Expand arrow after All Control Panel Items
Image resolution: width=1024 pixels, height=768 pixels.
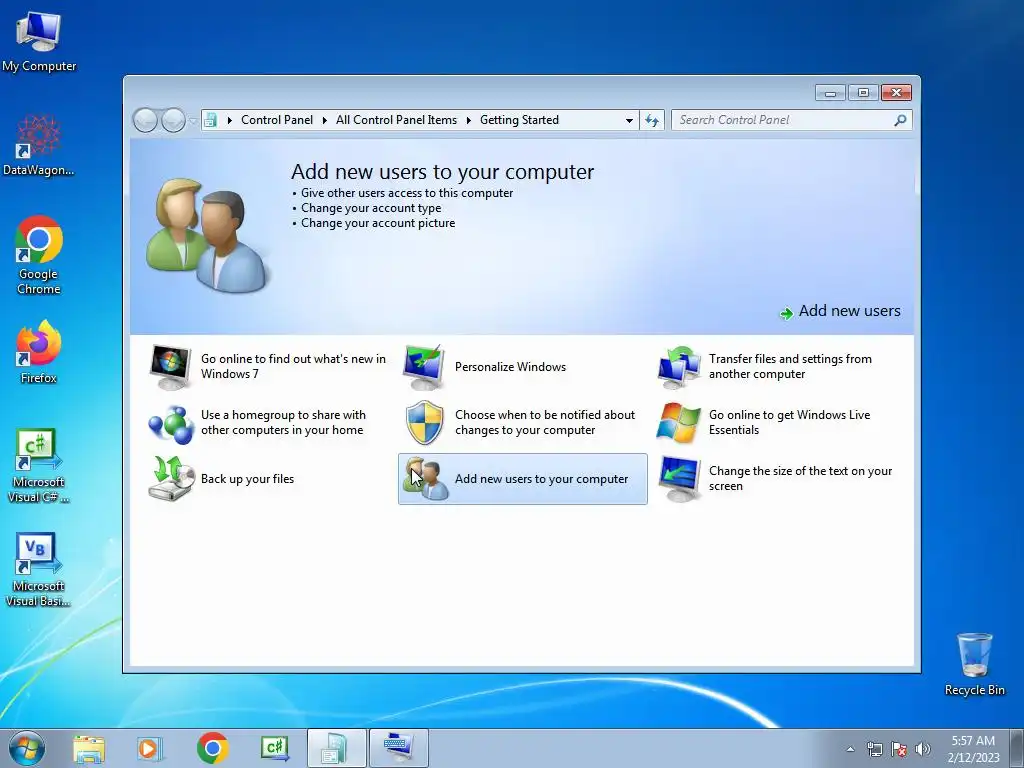(x=468, y=120)
